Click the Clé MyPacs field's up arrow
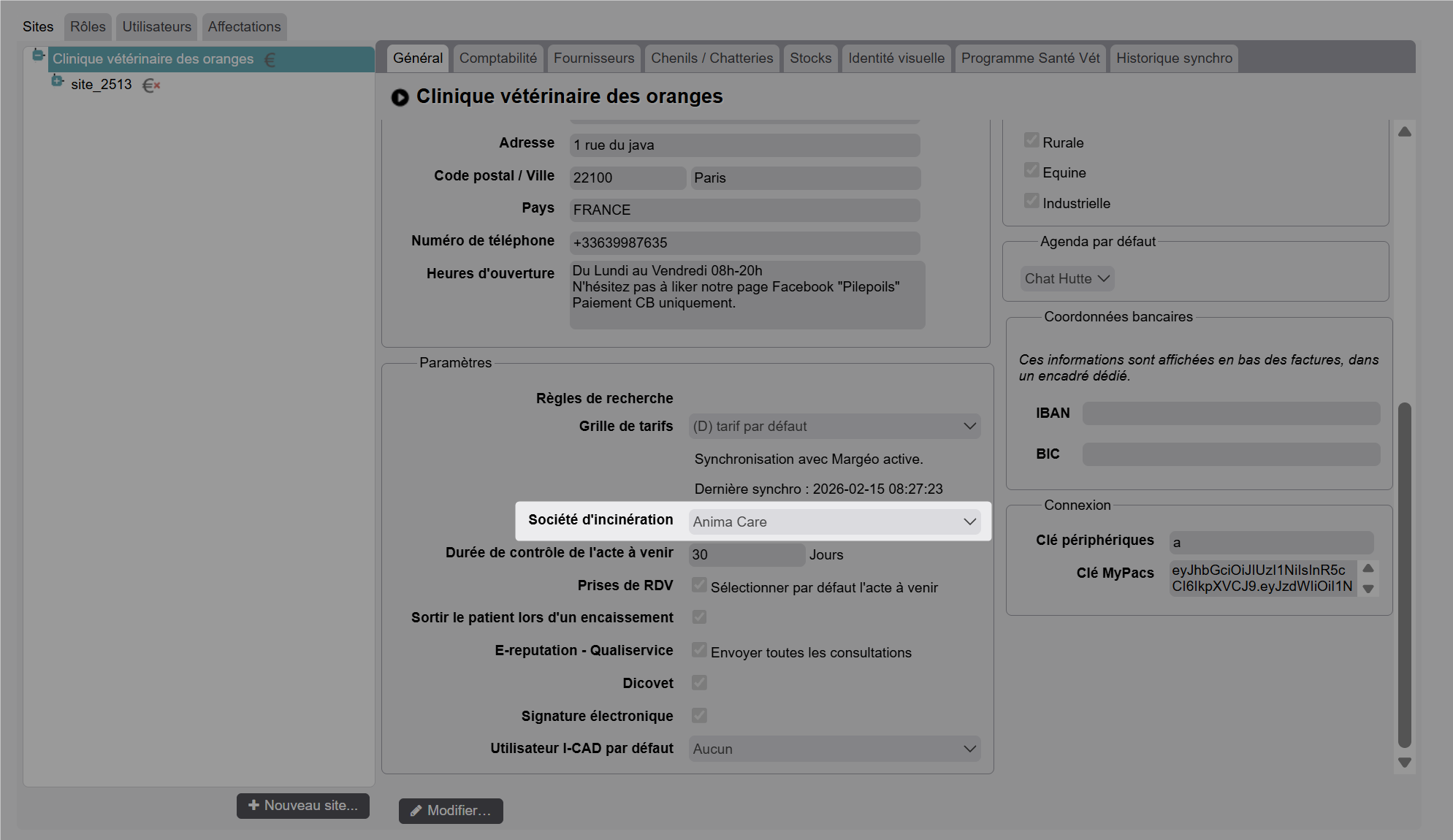Image resolution: width=1453 pixels, height=840 pixels. 1368,568
